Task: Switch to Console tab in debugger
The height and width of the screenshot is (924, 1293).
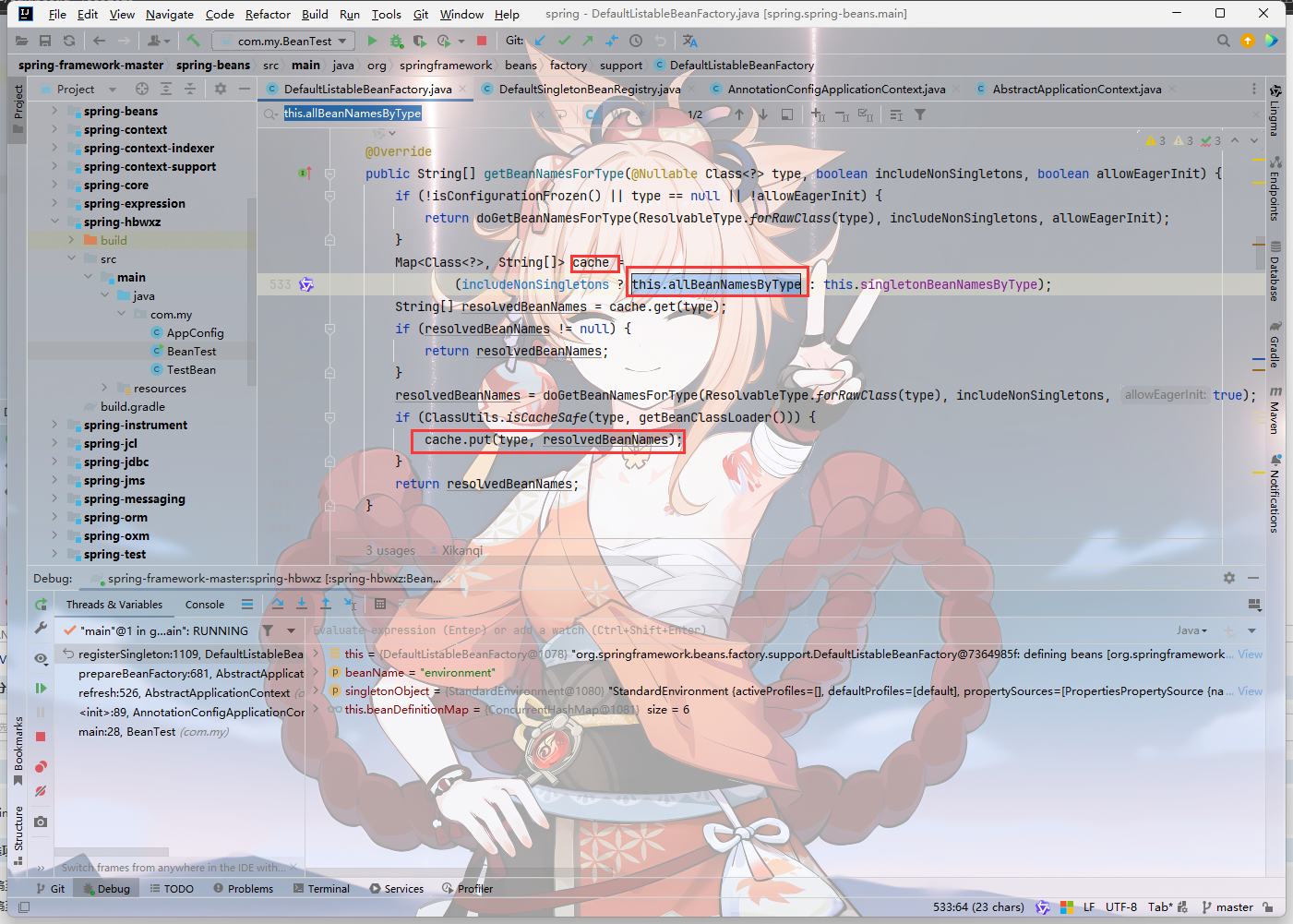Action: pos(205,605)
